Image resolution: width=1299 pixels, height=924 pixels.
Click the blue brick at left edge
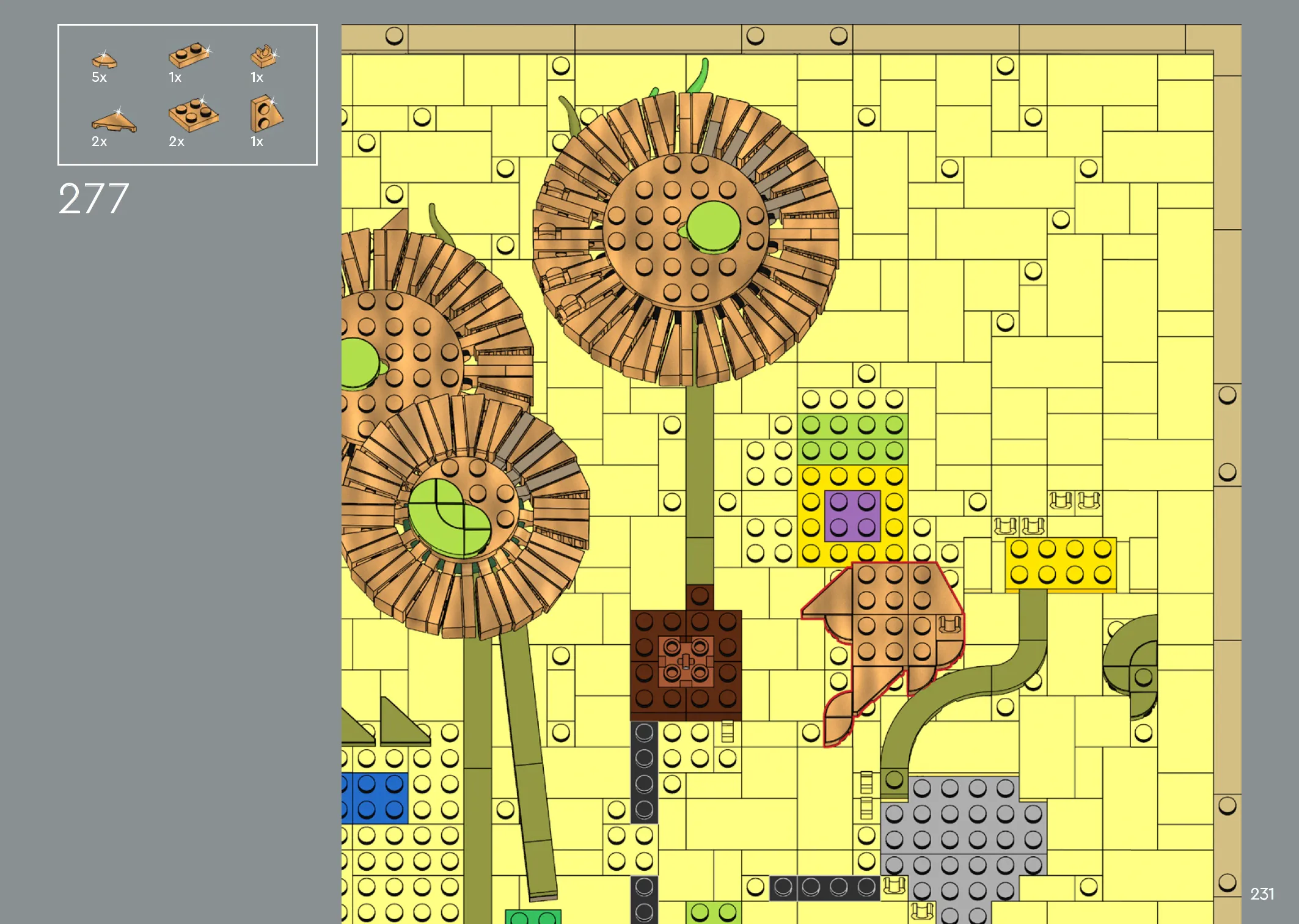[x=374, y=797]
